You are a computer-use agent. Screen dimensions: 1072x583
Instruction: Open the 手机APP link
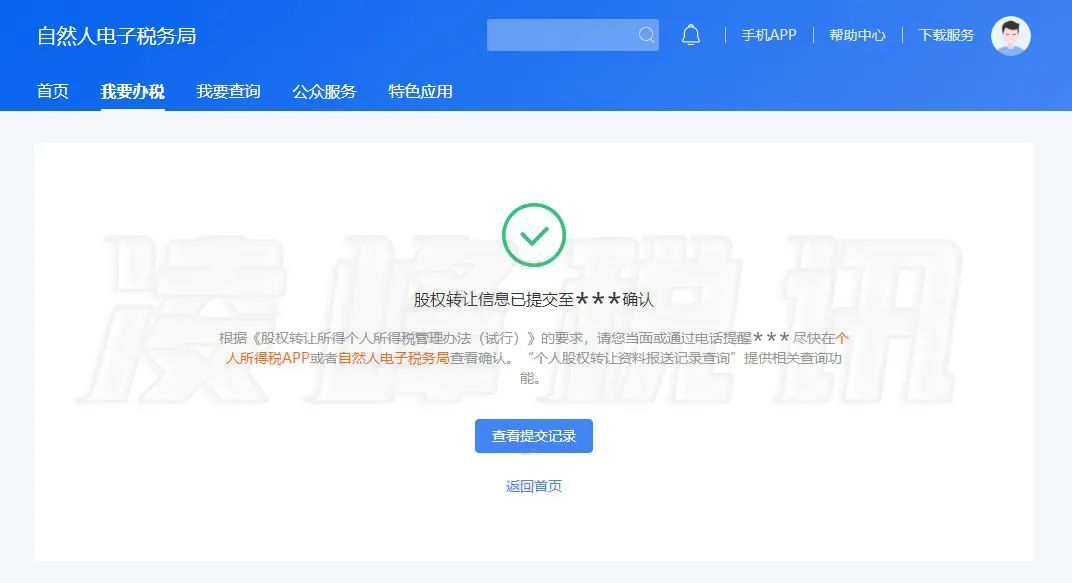click(x=768, y=35)
